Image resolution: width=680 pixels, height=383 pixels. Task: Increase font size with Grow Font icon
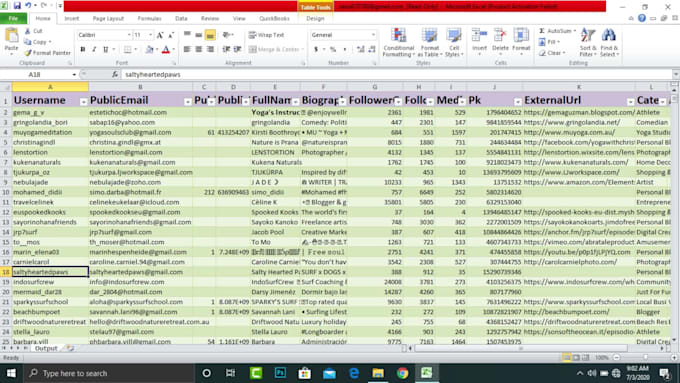point(160,35)
